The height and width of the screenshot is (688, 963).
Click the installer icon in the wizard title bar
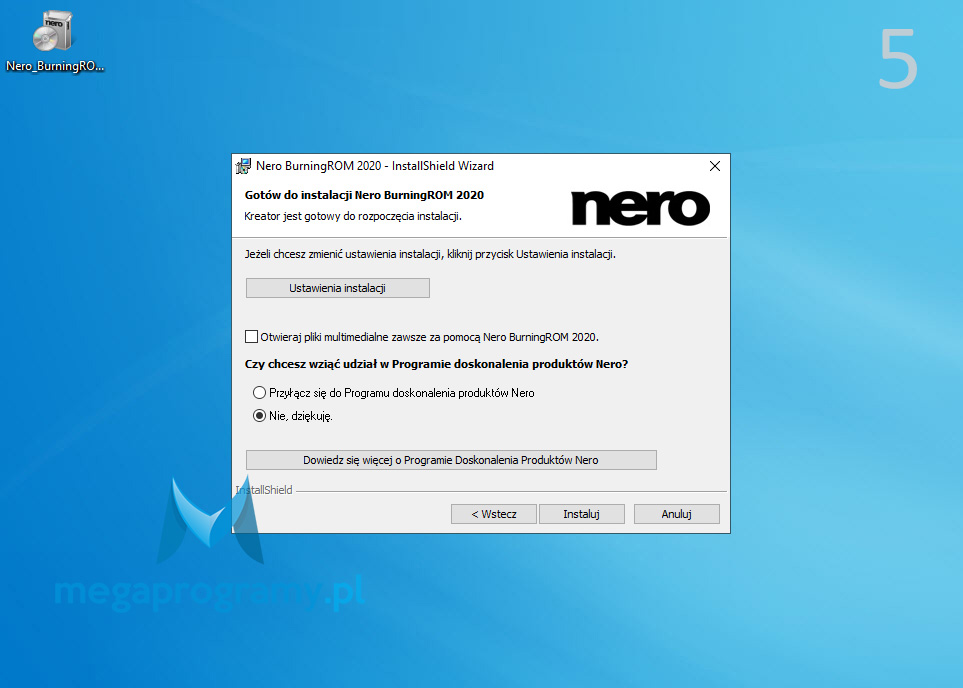[x=243, y=166]
